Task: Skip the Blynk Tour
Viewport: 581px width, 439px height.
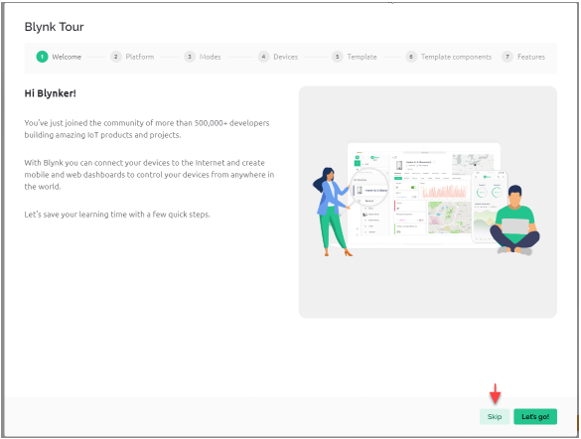Action: click(x=495, y=416)
